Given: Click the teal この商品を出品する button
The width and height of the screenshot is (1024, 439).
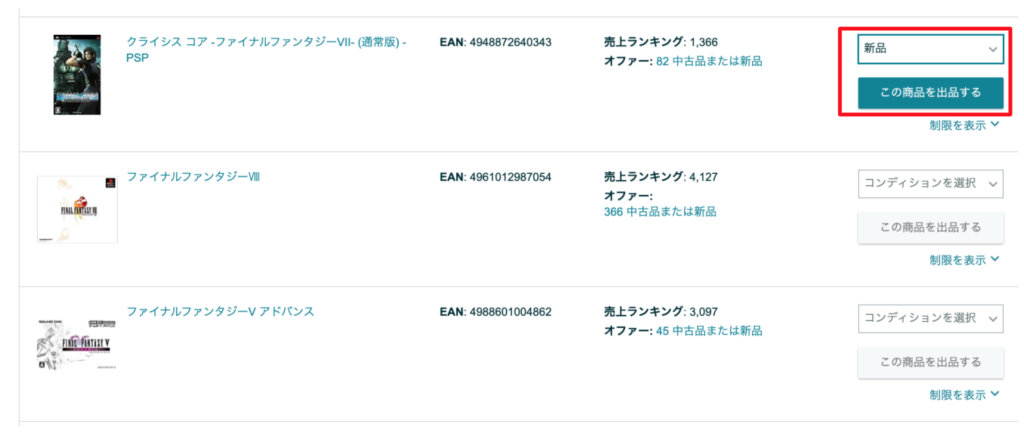Looking at the screenshot, I should point(930,93).
